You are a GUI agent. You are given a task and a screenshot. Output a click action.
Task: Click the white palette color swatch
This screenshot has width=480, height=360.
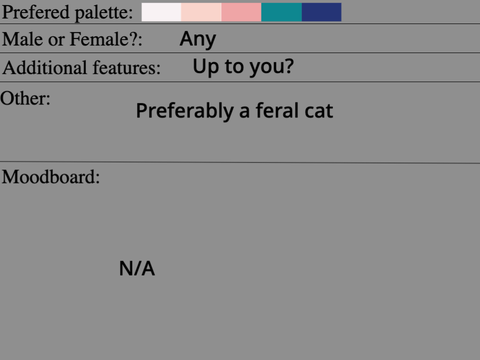[161, 12]
